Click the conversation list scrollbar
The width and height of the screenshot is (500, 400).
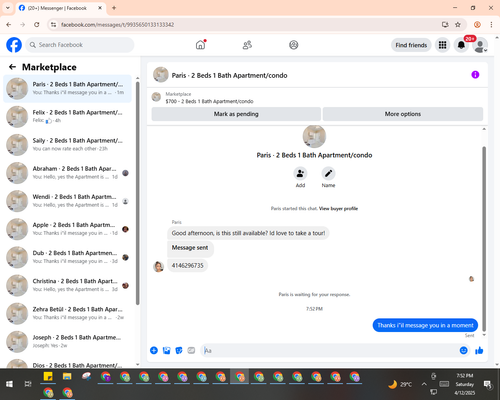(138, 193)
